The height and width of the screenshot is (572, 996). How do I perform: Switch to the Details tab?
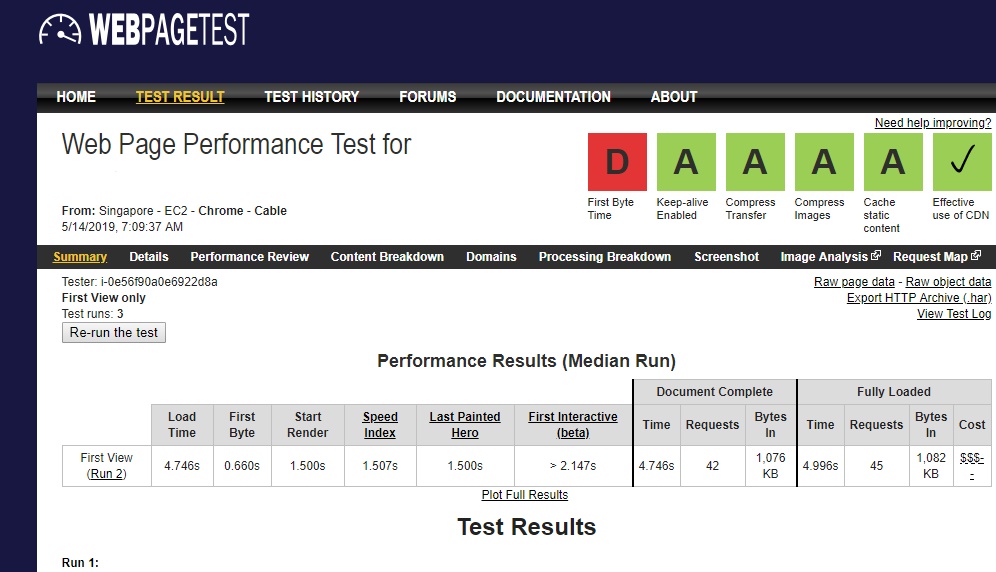click(149, 257)
